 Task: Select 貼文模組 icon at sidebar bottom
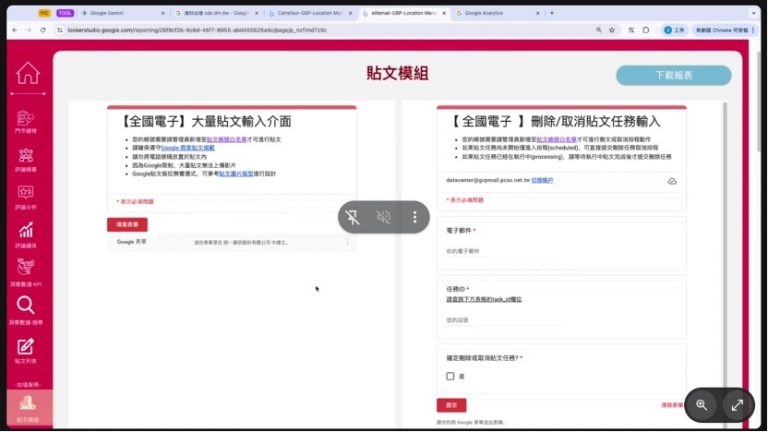point(27,406)
